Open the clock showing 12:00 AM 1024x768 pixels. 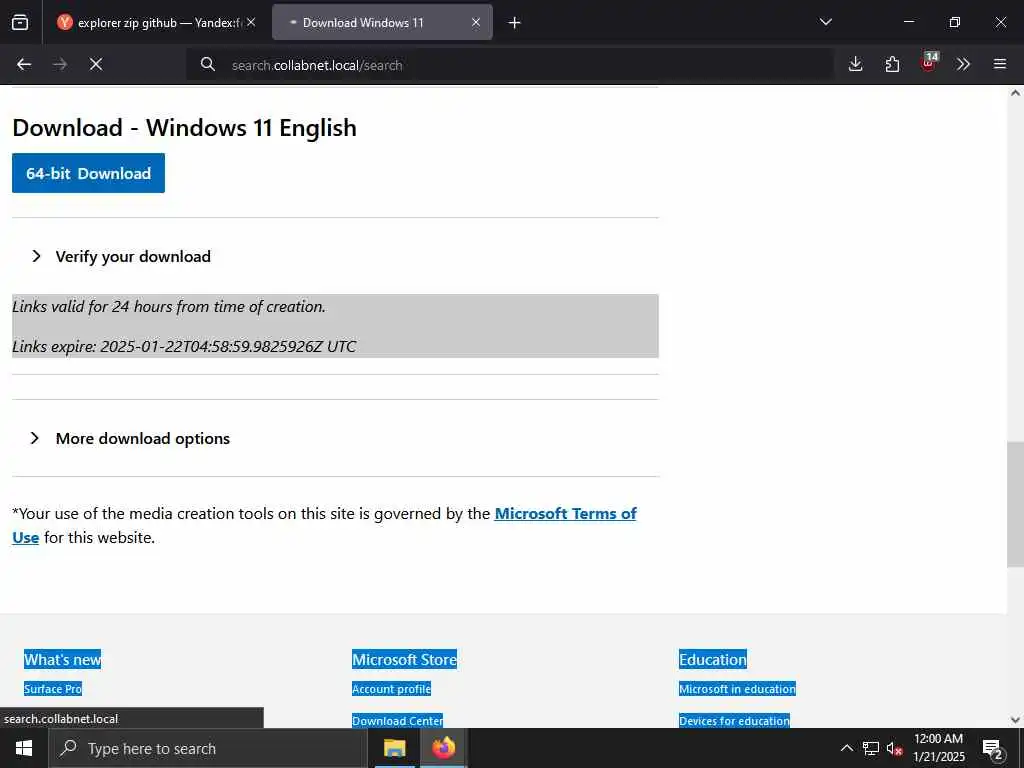pyautogui.click(x=938, y=748)
